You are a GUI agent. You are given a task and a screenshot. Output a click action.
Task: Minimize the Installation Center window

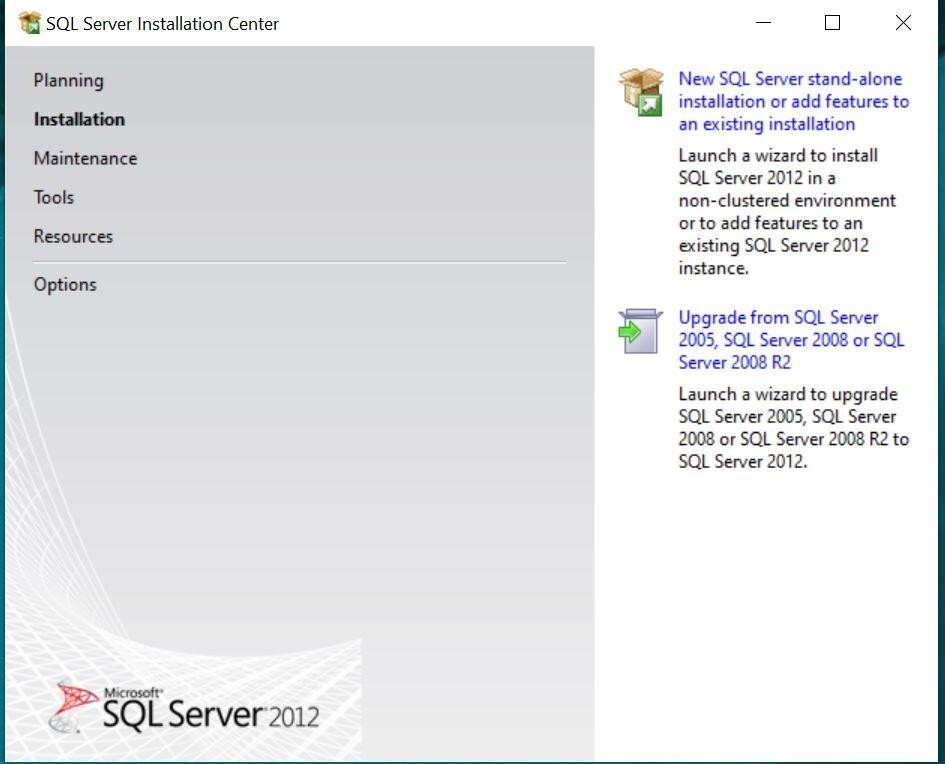click(763, 22)
